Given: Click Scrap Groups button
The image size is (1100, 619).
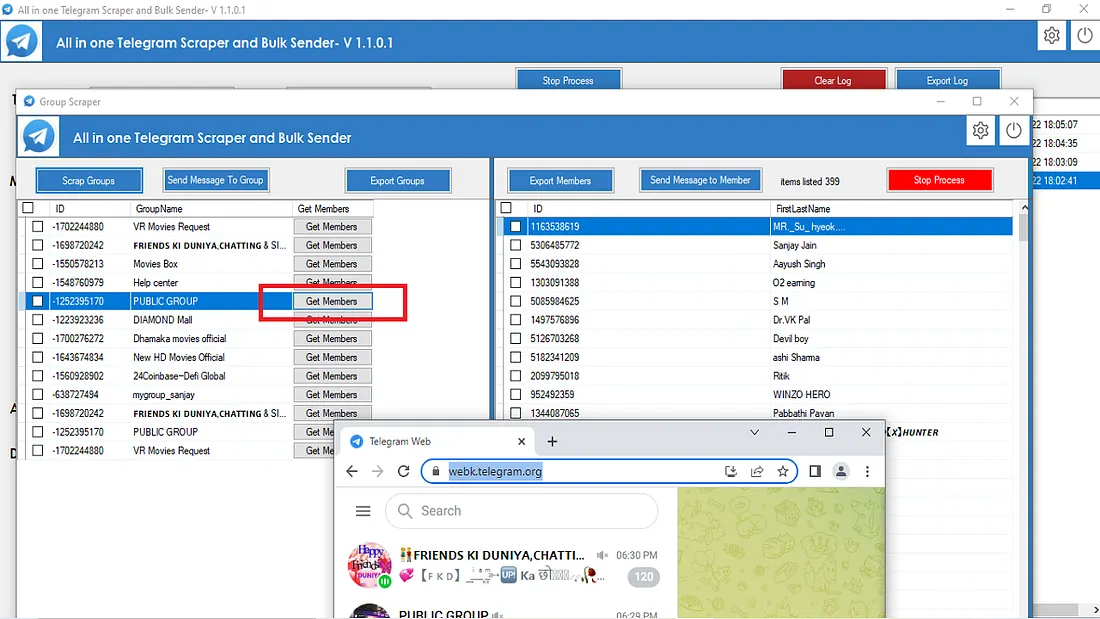Looking at the screenshot, I should (x=88, y=180).
